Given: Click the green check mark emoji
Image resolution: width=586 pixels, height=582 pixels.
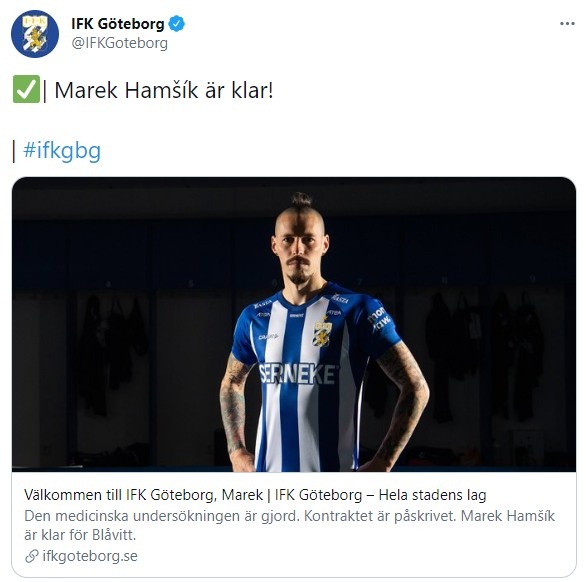Looking at the screenshot, I should click(x=26, y=89).
